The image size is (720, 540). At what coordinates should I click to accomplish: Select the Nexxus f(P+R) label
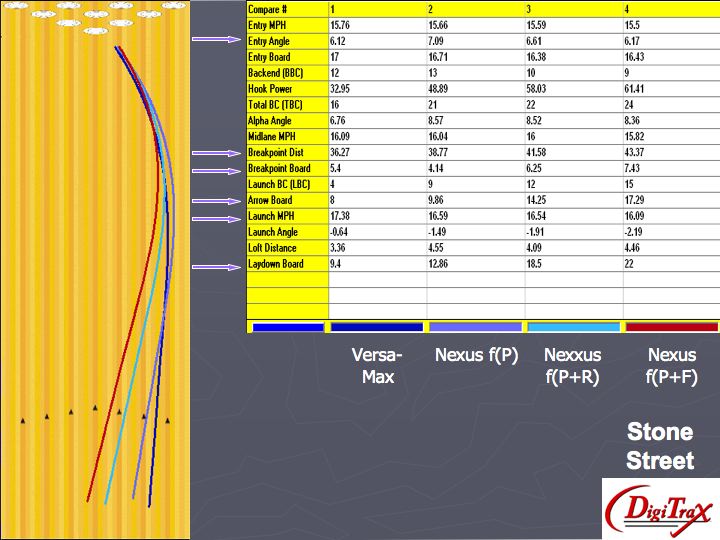(573, 366)
